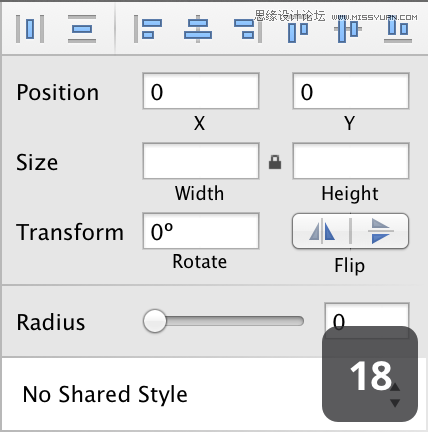Viewport: 428px width, 432px height.
Task: Click the Flip caption text
Action: [349, 266]
